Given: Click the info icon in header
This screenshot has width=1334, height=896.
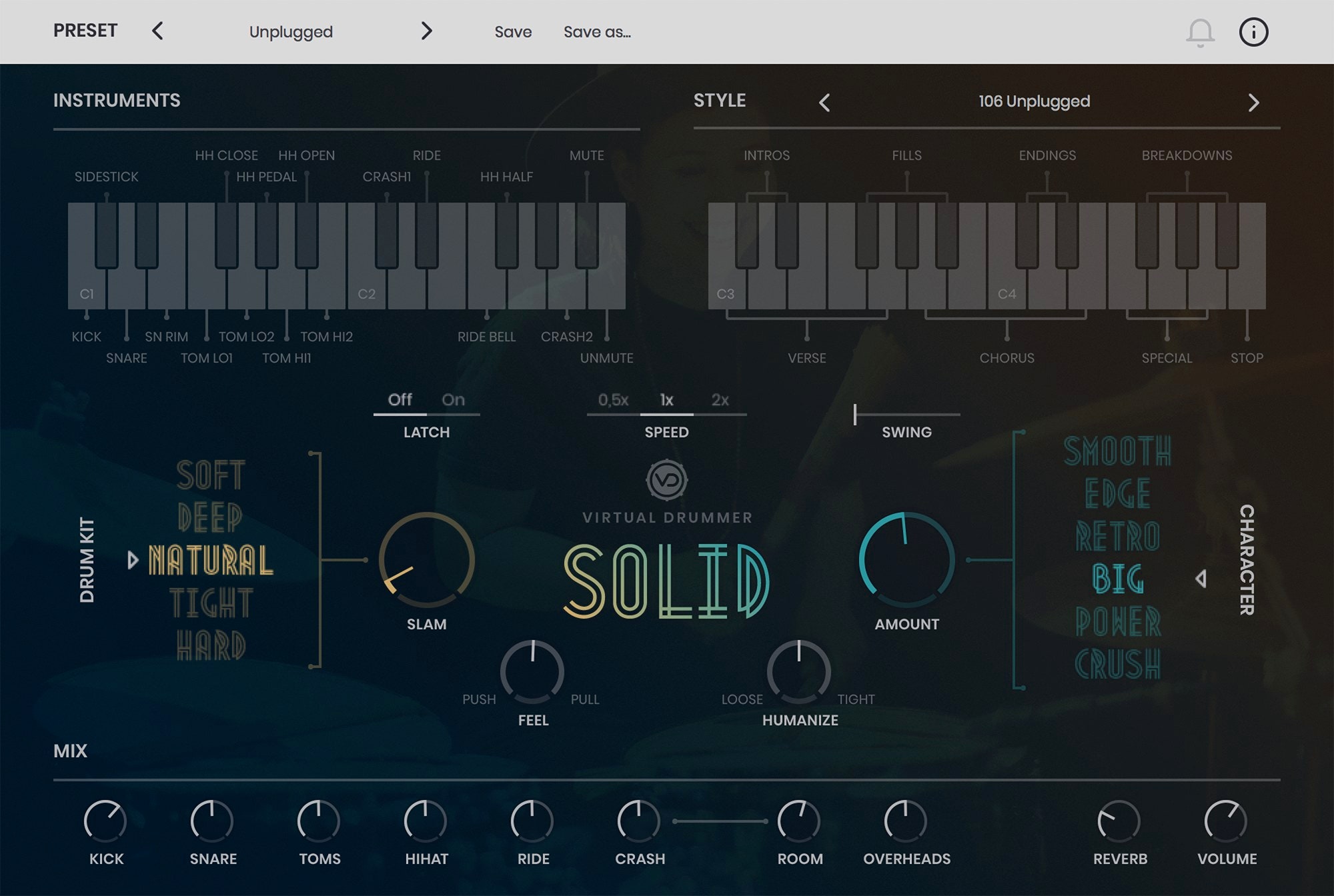Looking at the screenshot, I should [1253, 32].
